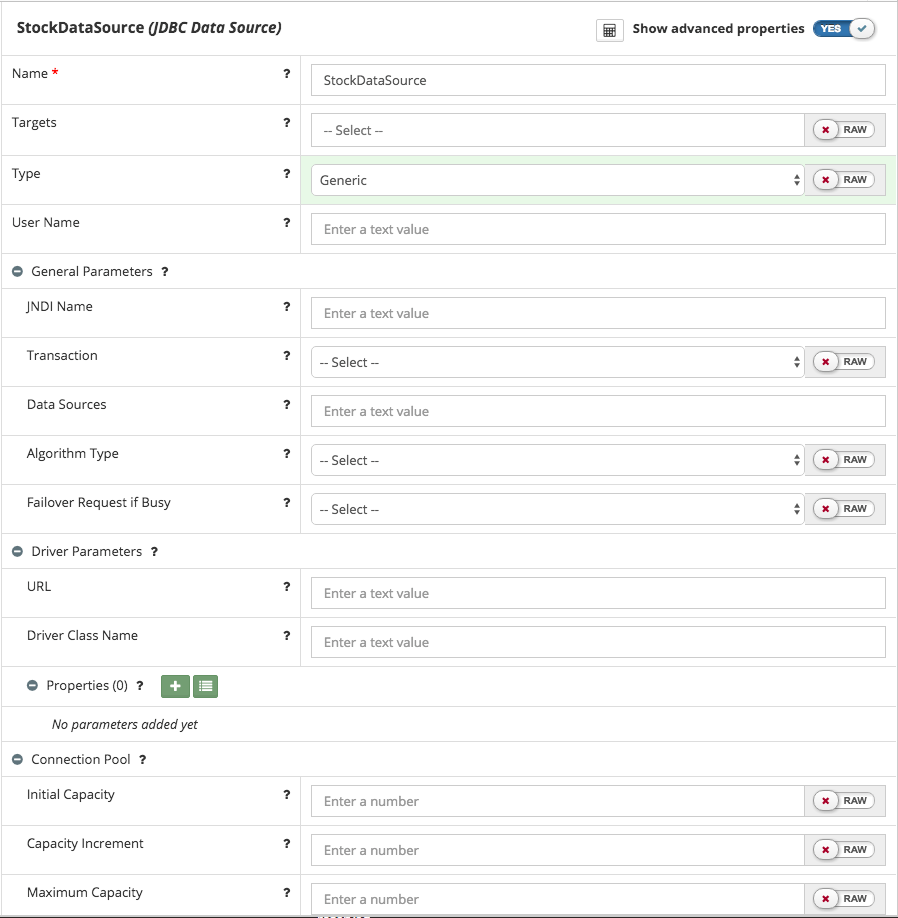Click RAW on the Failover Request if Busy row
This screenshot has width=898, height=918.
point(856,508)
